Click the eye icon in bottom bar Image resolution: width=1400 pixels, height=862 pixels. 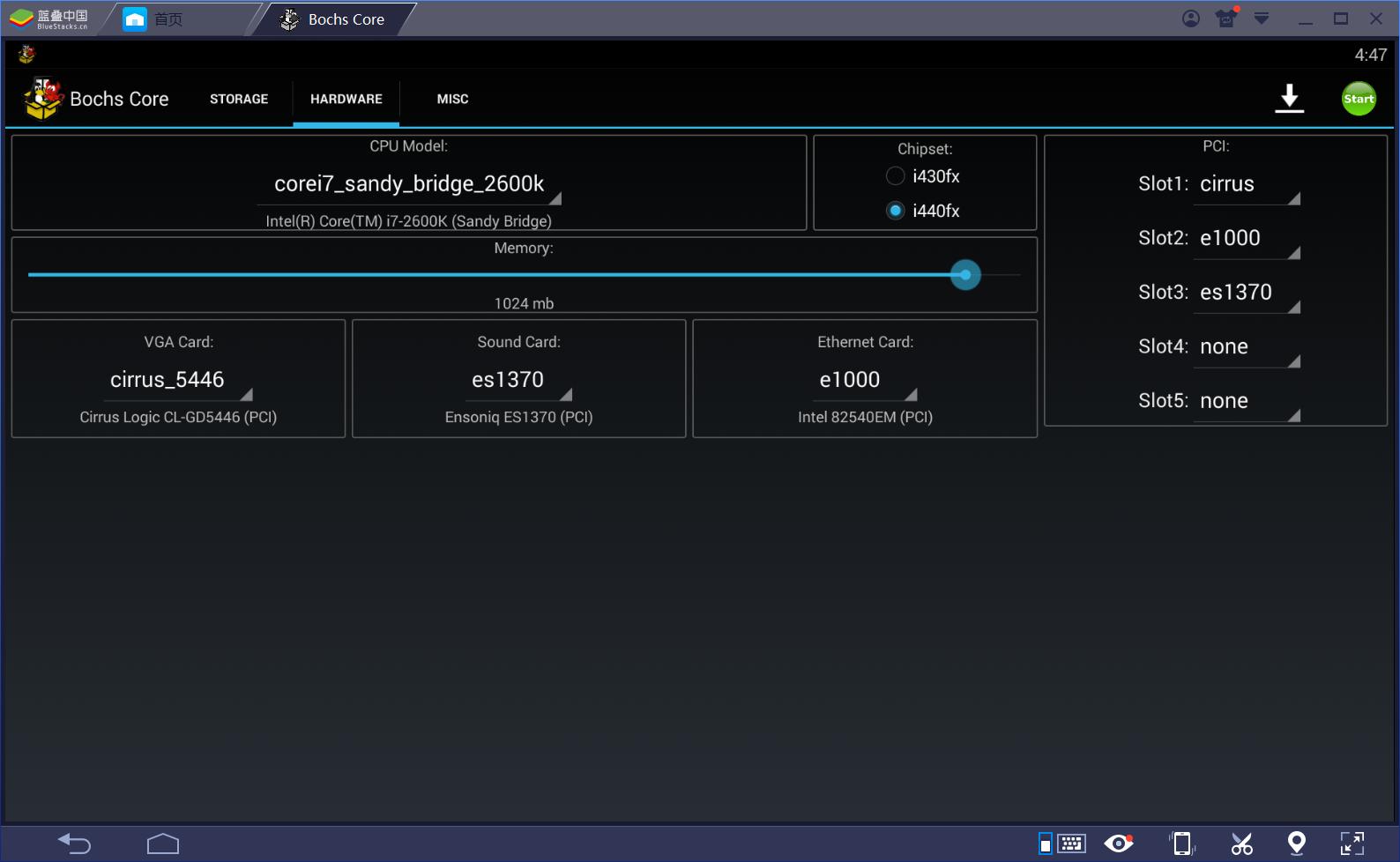(1119, 843)
